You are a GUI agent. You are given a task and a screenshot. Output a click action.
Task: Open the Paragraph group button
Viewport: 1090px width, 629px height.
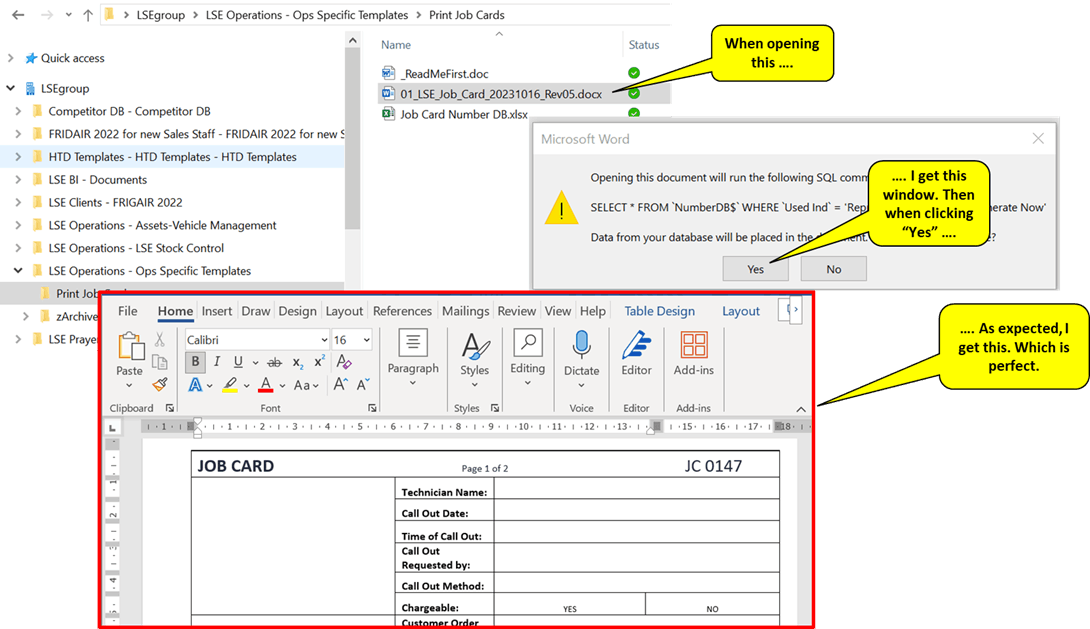(x=413, y=357)
